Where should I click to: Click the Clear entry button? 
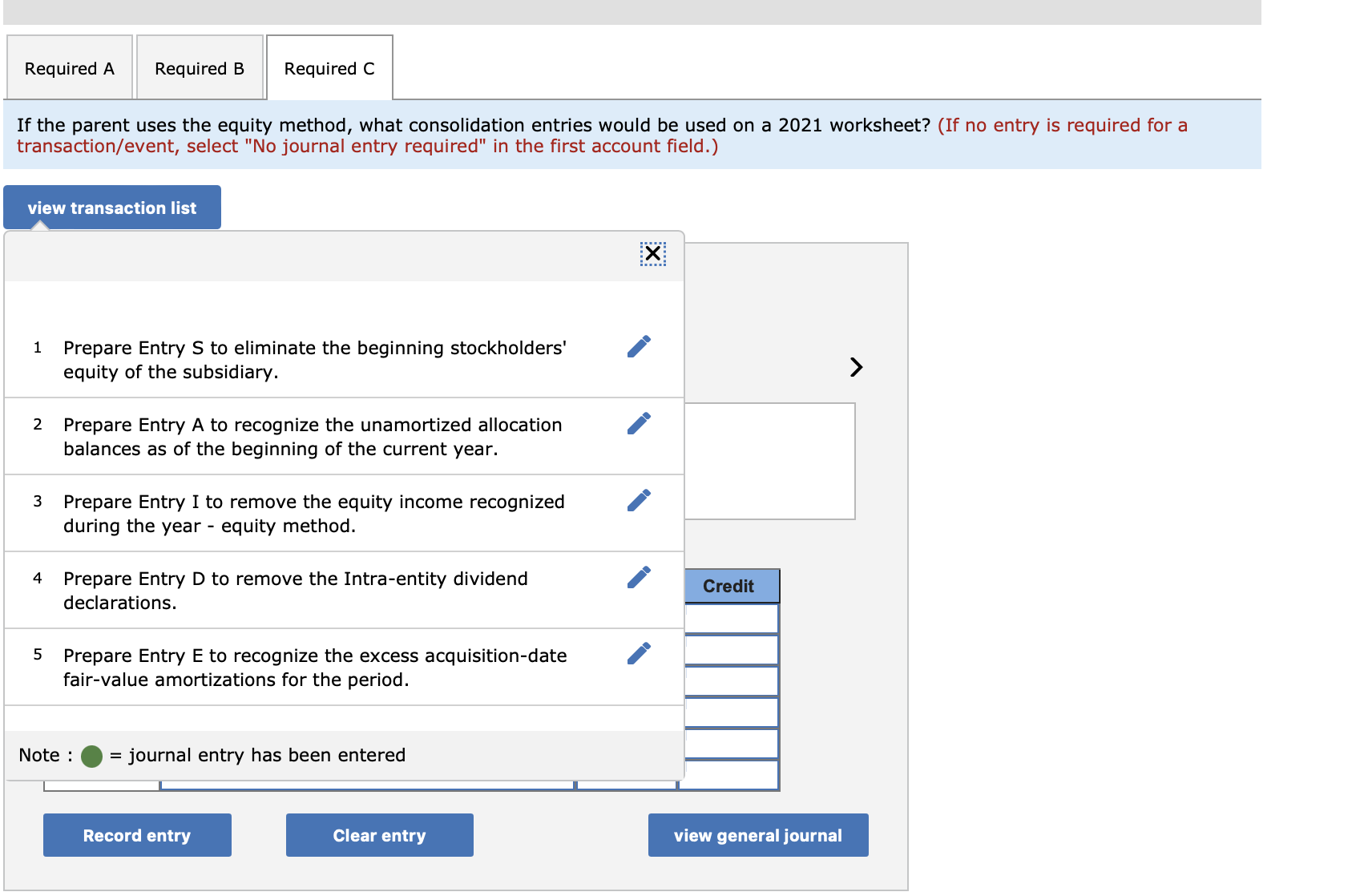point(379,835)
